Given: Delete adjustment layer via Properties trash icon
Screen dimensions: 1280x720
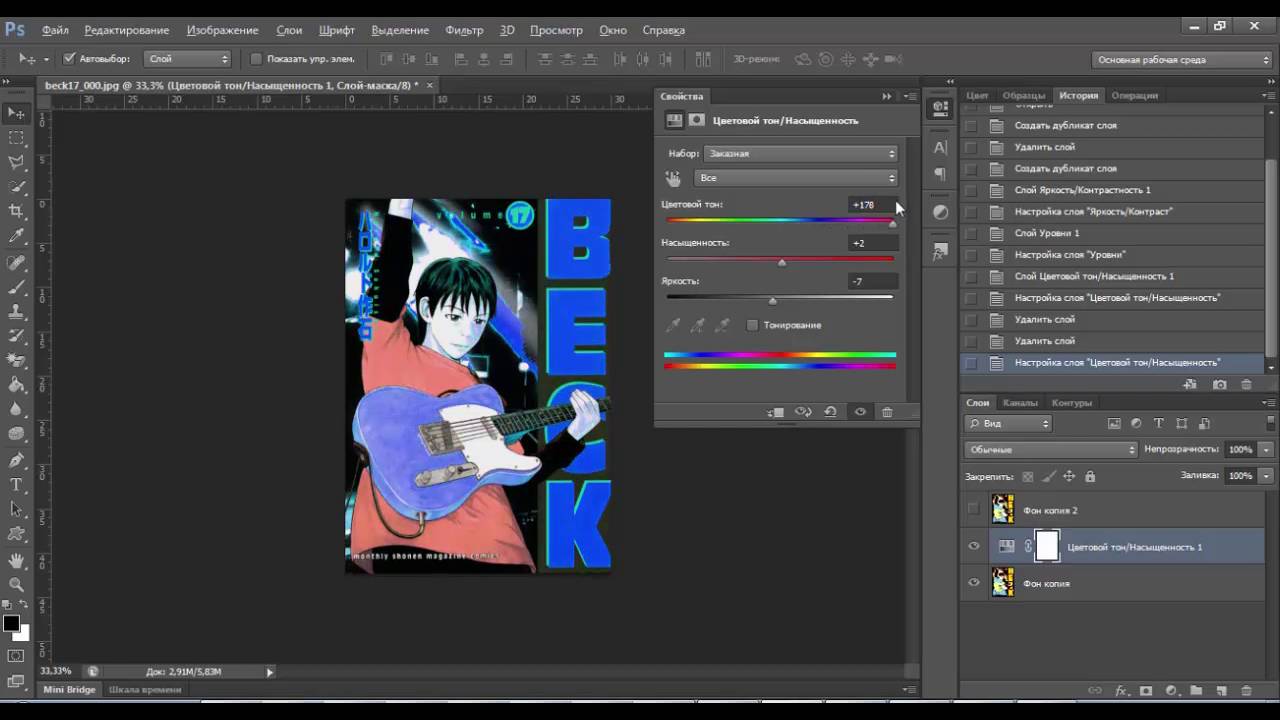Looking at the screenshot, I should pyautogui.click(x=887, y=412).
